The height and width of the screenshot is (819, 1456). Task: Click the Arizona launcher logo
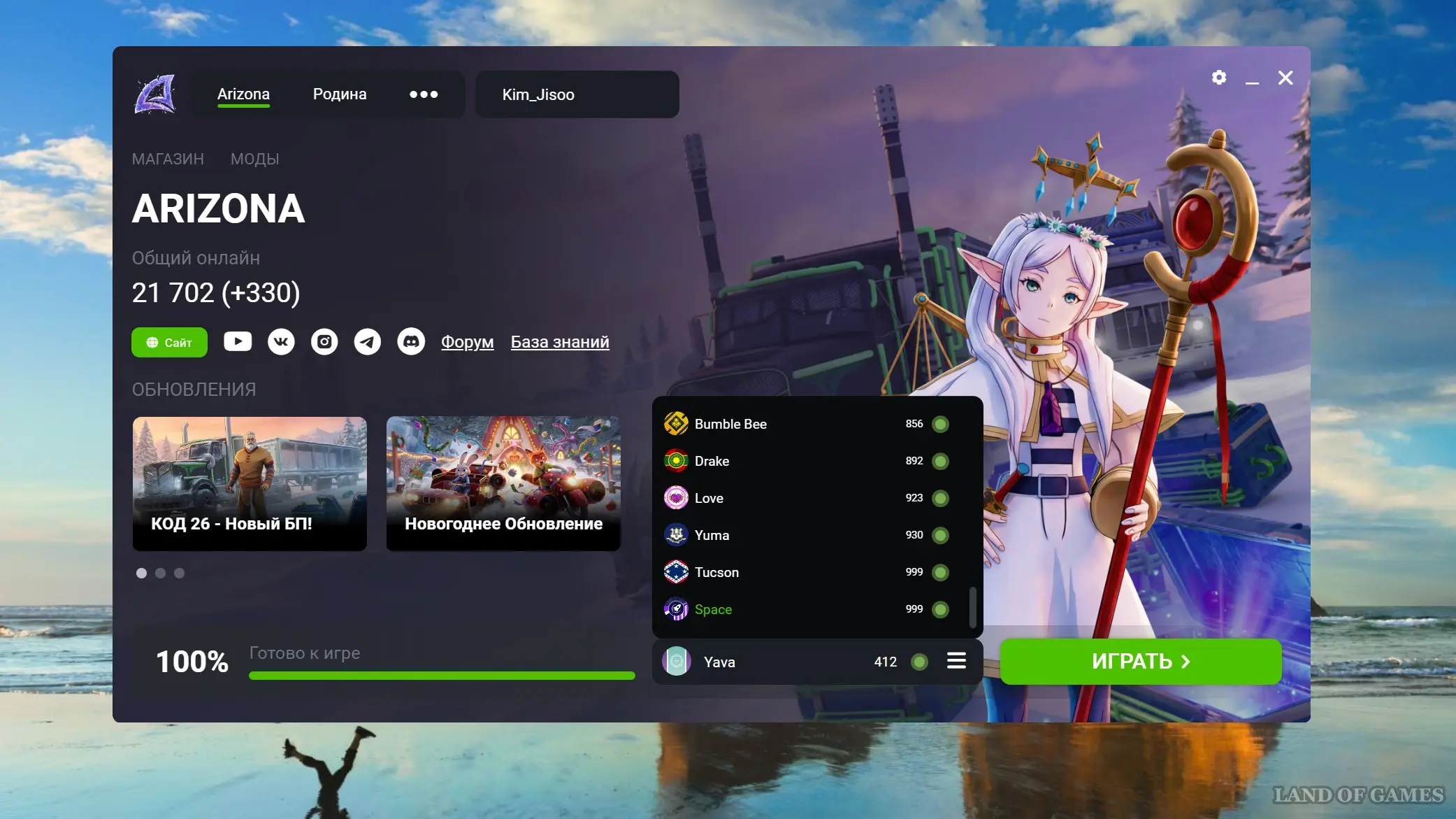155,94
